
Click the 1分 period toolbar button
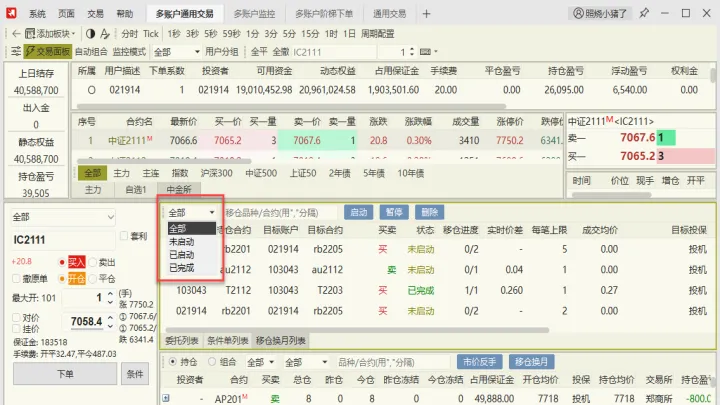[x=252, y=34]
